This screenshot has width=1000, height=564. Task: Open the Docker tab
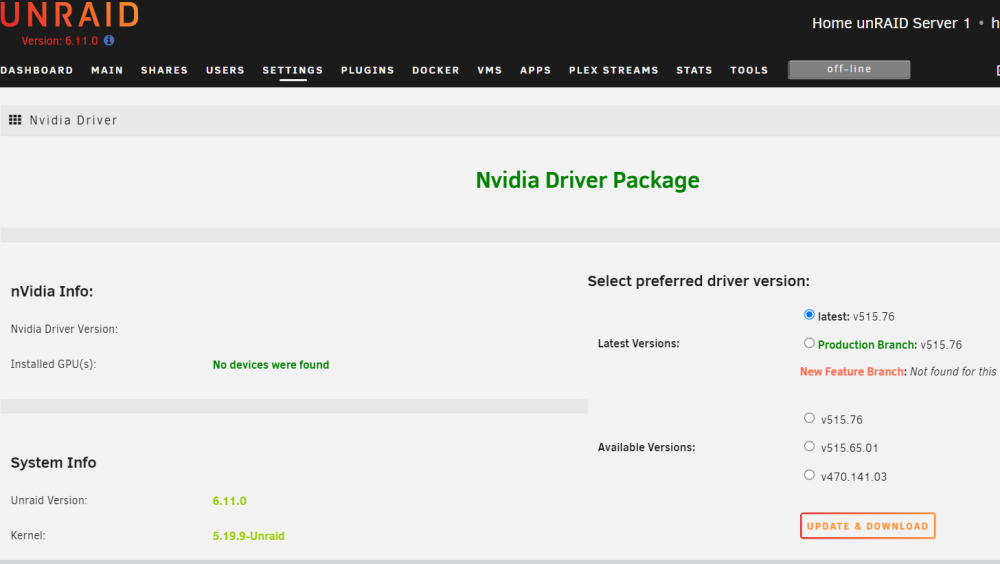click(x=436, y=70)
